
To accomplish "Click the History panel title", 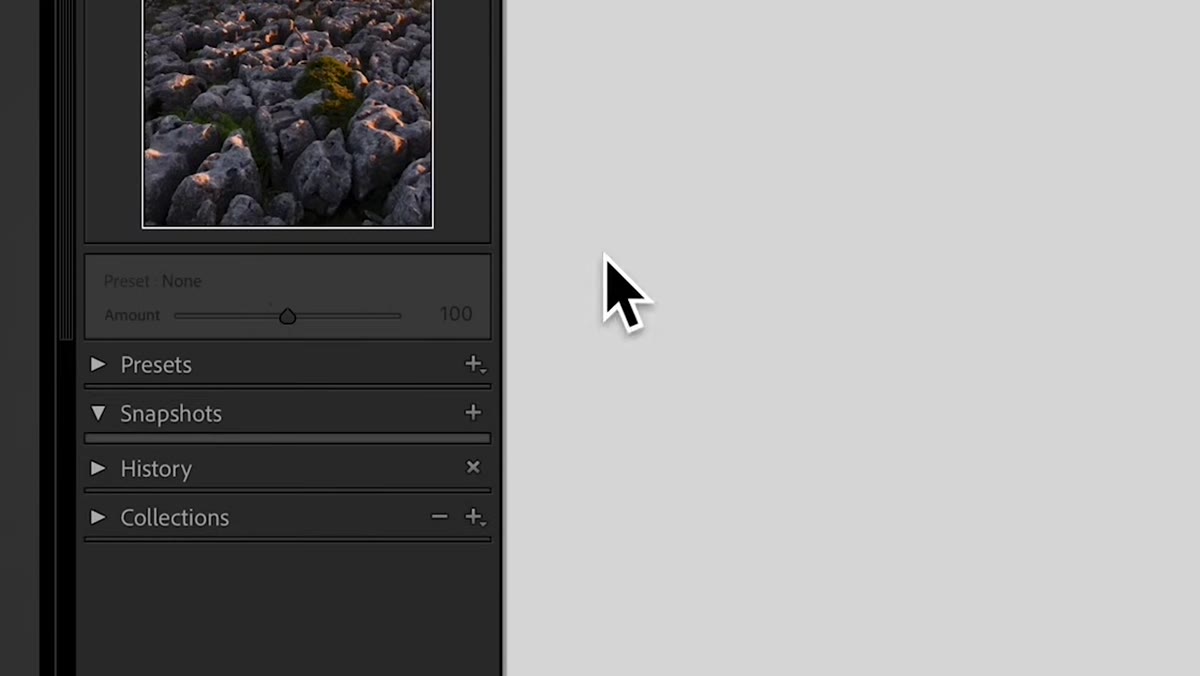I will pos(156,469).
